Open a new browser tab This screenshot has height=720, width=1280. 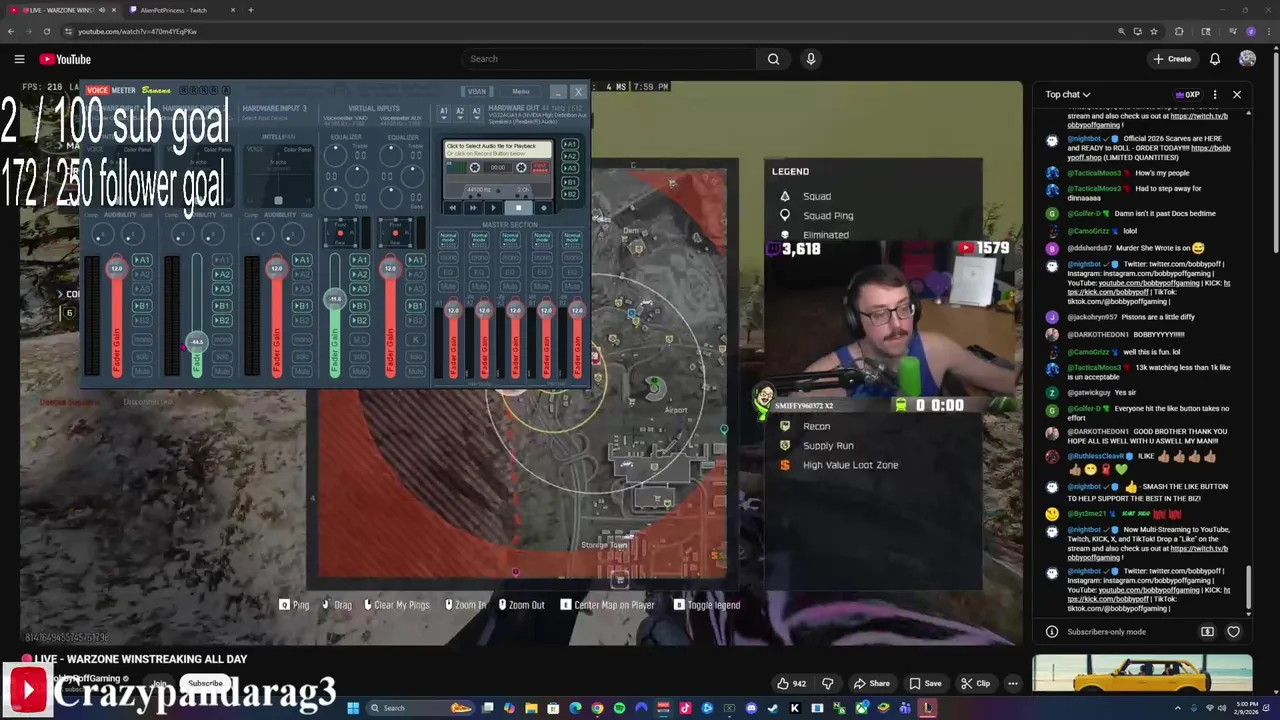click(251, 10)
